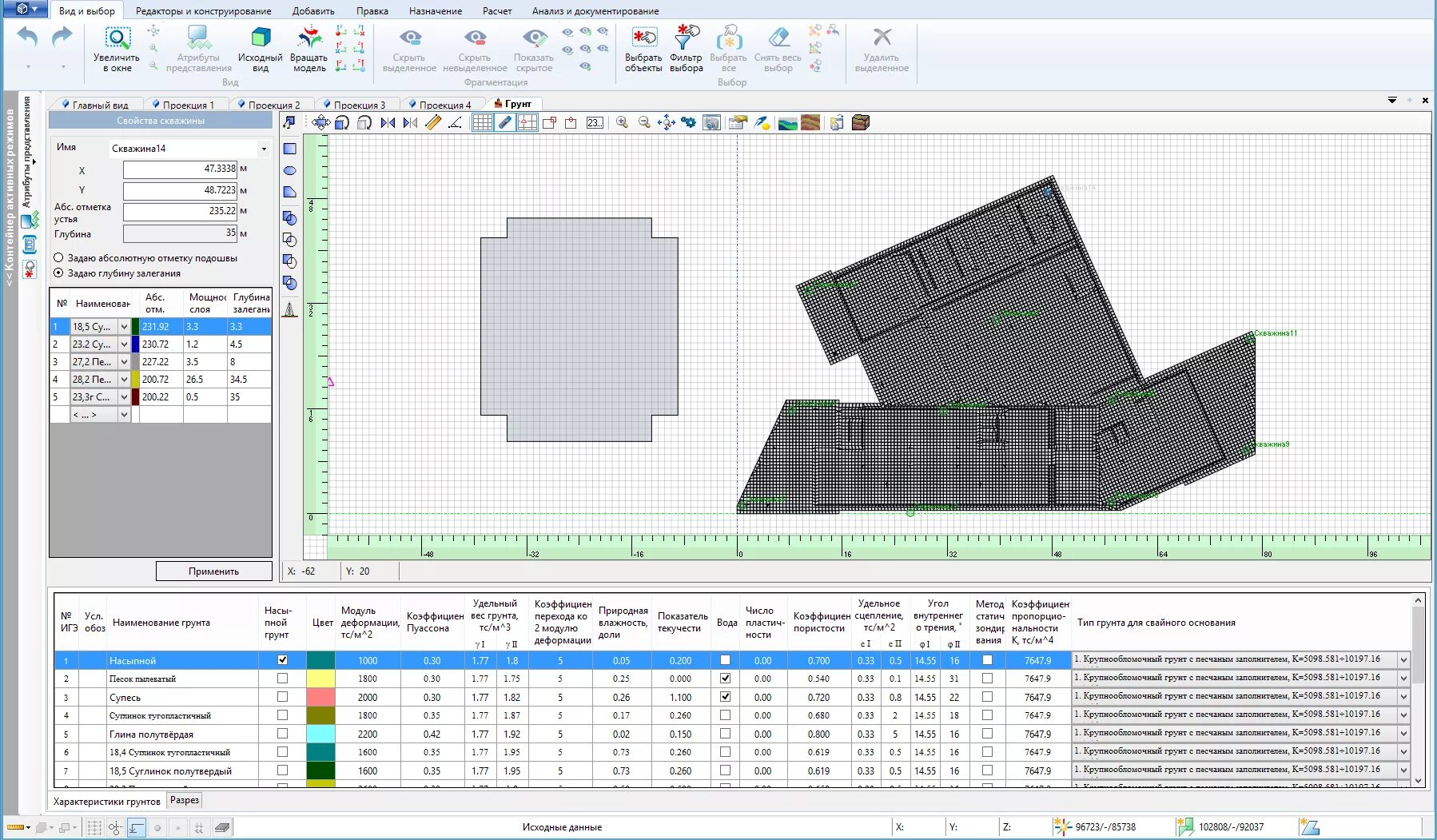The height and width of the screenshot is (840, 1437).
Task: Click the X coordinate field with 47.3338
Action: (x=181, y=169)
